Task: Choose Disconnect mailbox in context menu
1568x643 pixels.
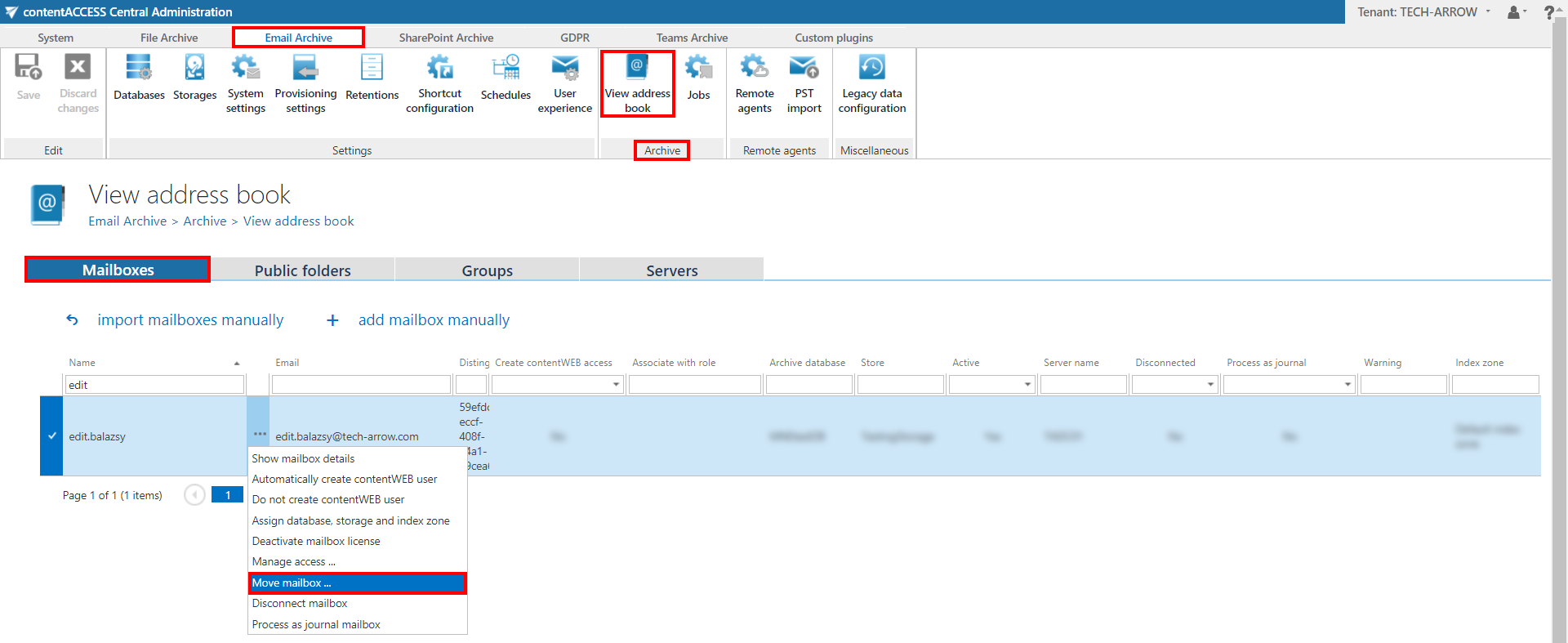Action: point(300,604)
